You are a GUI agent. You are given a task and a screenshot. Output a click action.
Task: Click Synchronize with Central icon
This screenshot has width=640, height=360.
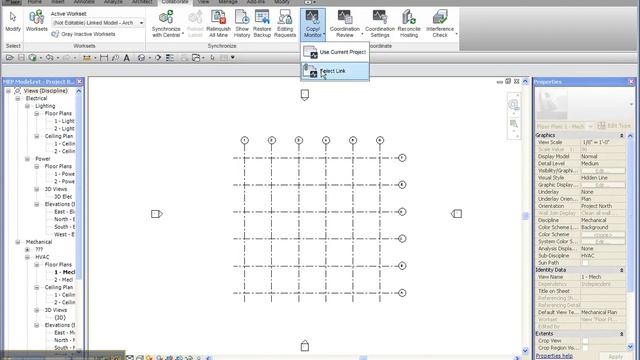166,17
